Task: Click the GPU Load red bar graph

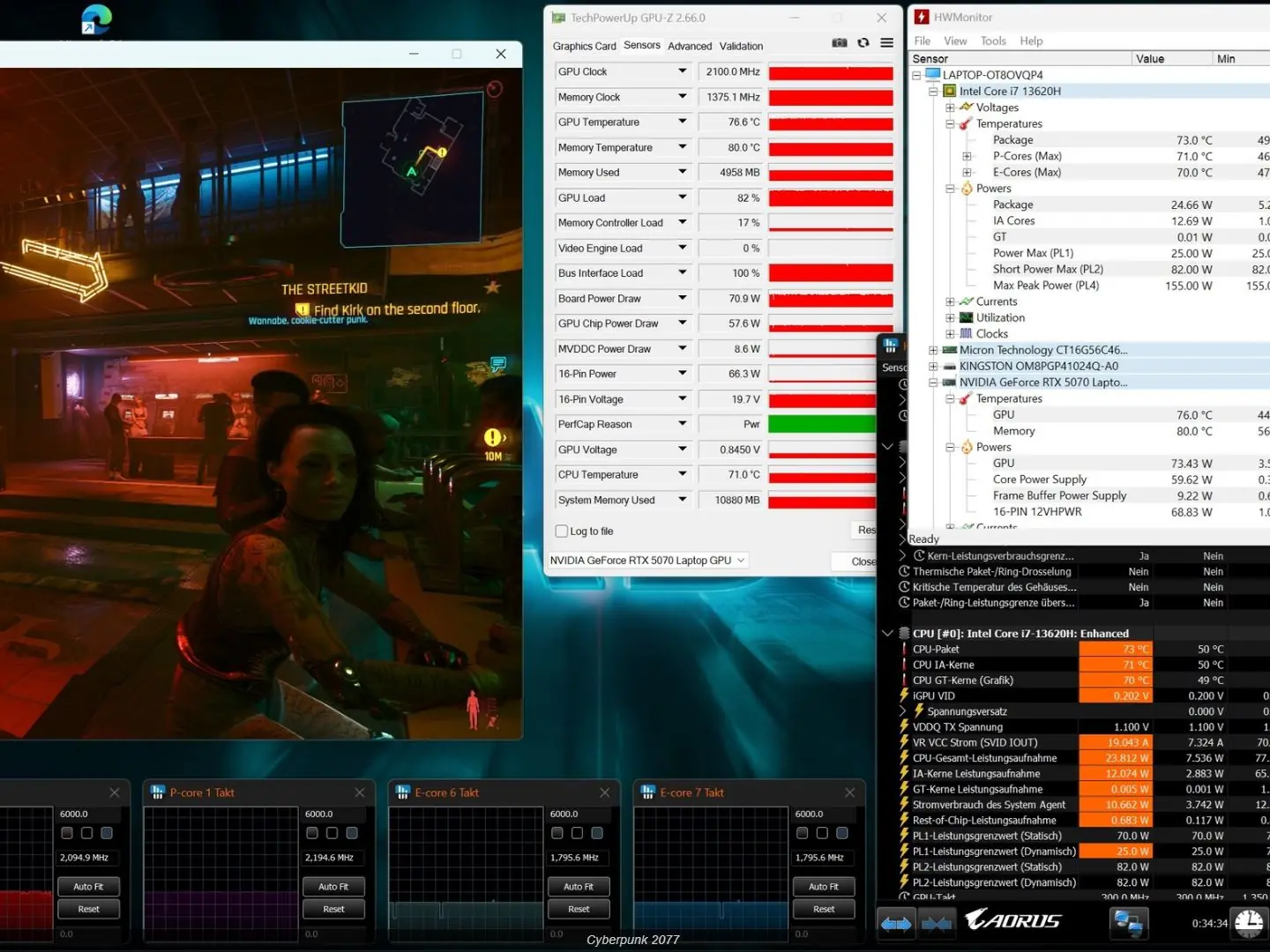Action: coord(831,198)
